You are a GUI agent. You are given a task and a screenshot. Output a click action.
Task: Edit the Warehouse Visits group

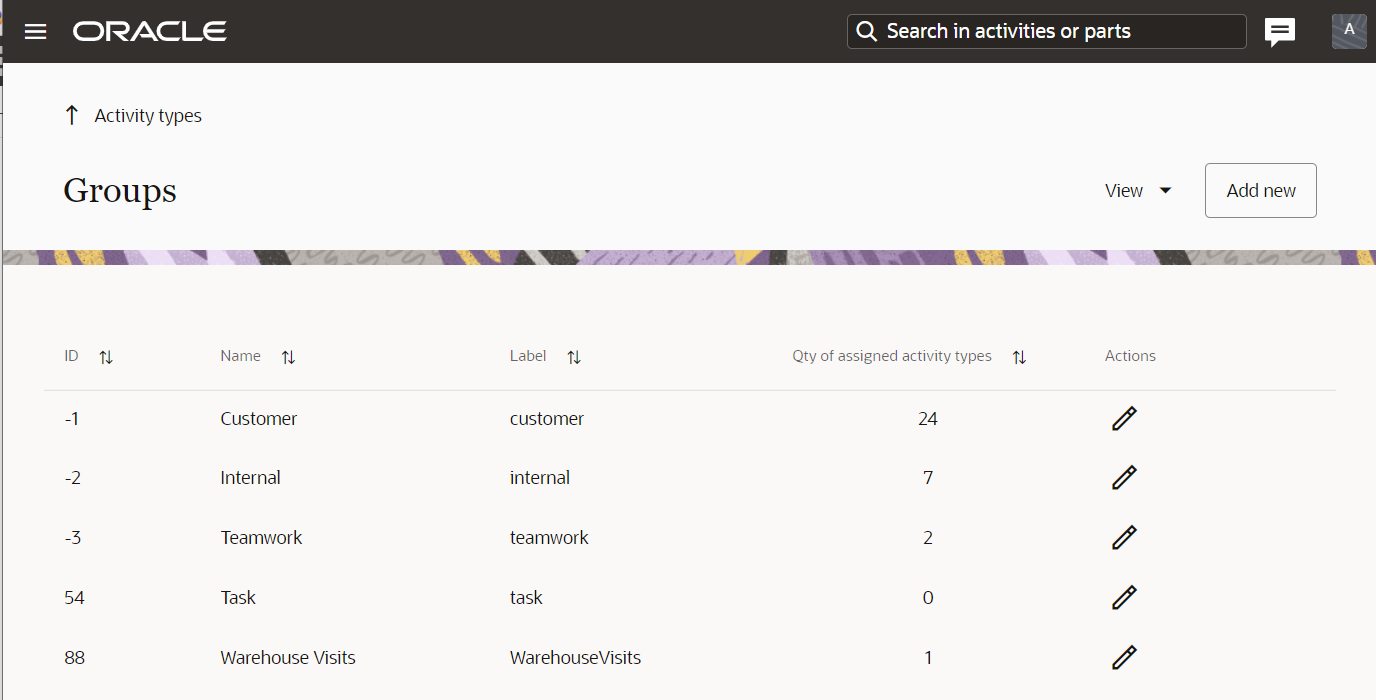pos(1124,657)
